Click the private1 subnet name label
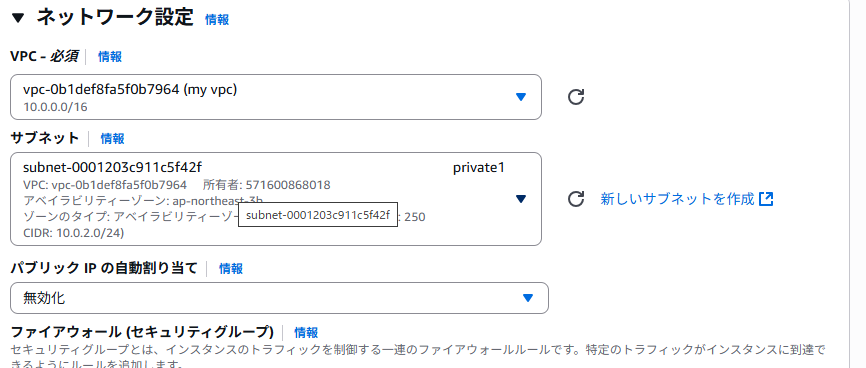 coord(479,168)
